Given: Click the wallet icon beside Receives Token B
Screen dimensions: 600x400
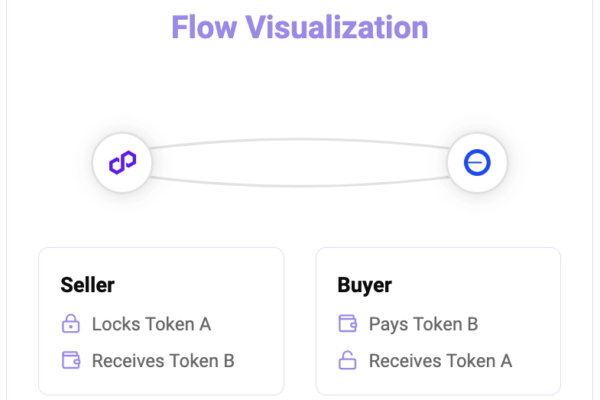Looking at the screenshot, I should 71,360.
